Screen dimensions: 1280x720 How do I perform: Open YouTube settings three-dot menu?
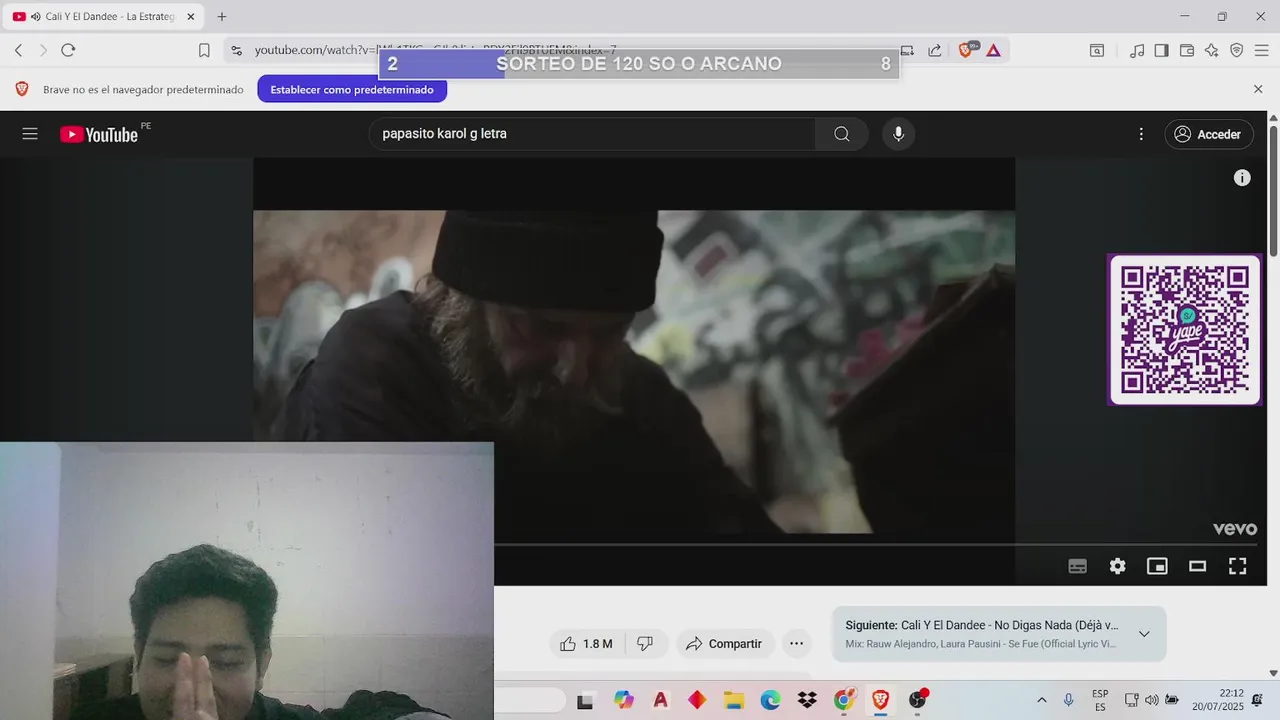coord(1141,134)
